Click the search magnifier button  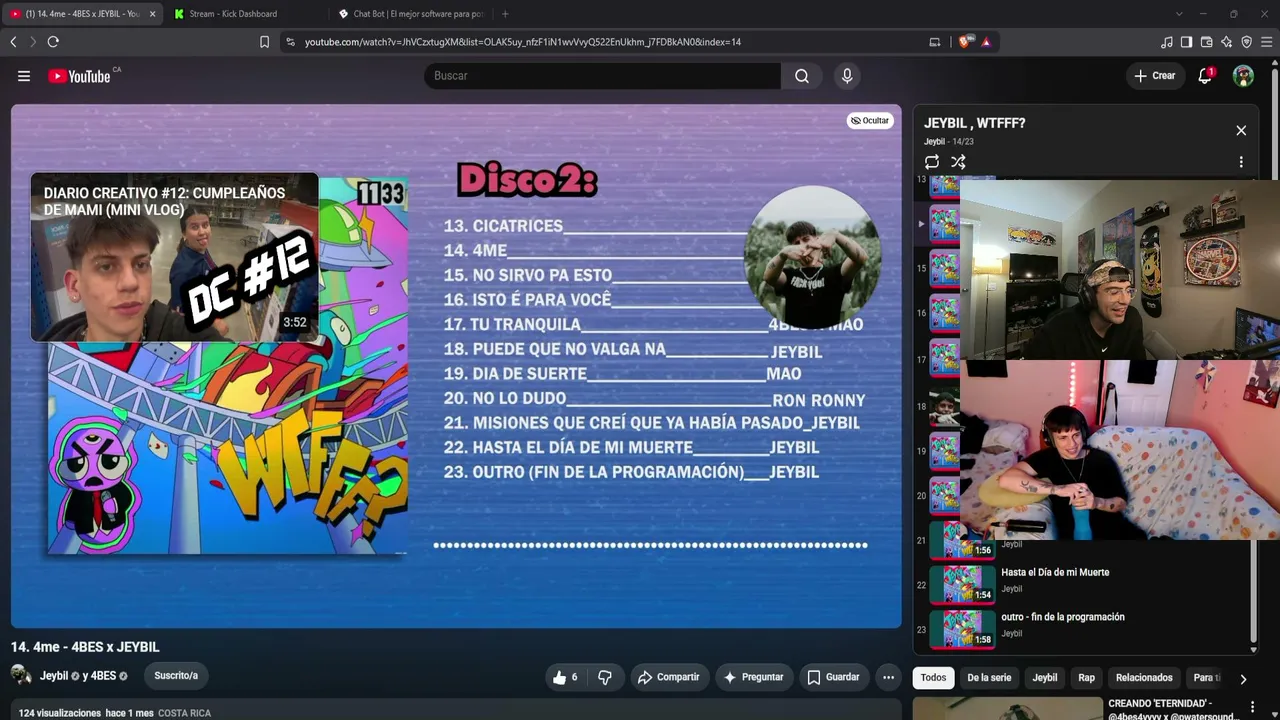tap(802, 76)
